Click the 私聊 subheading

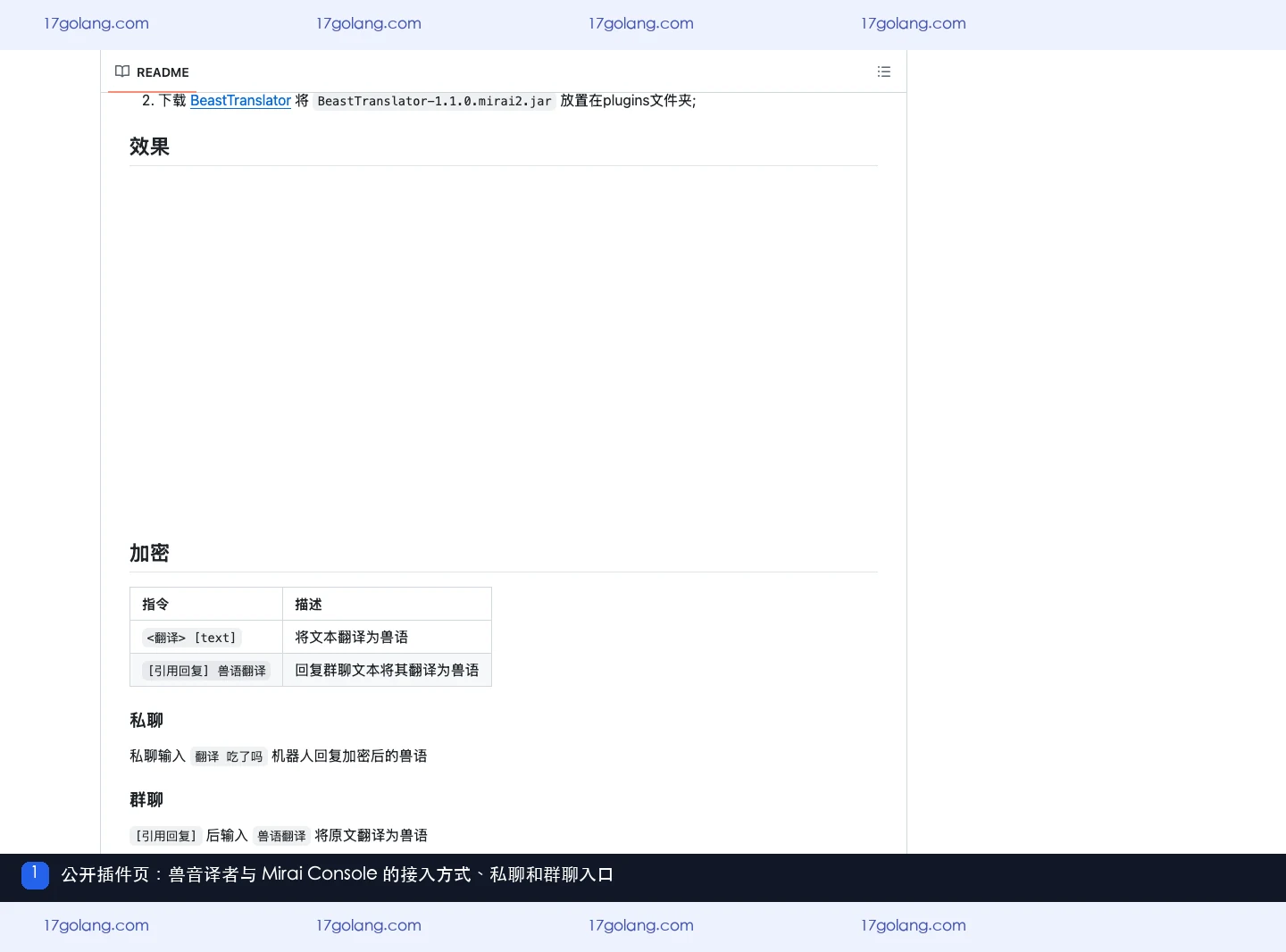(x=146, y=720)
